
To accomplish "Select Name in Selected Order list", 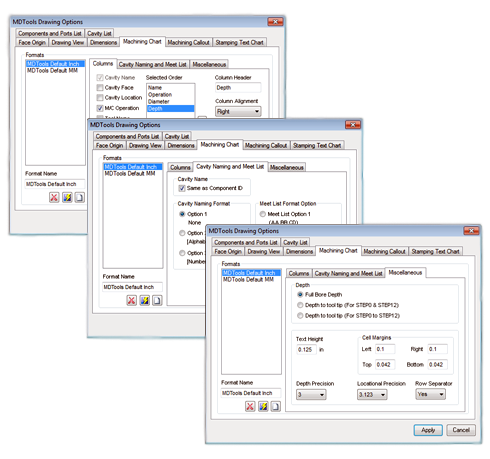I will pyautogui.click(x=170, y=88).
